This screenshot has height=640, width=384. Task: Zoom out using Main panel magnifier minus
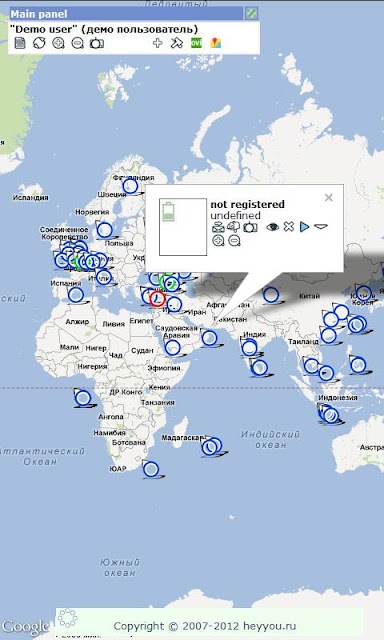(x=78, y=43)
